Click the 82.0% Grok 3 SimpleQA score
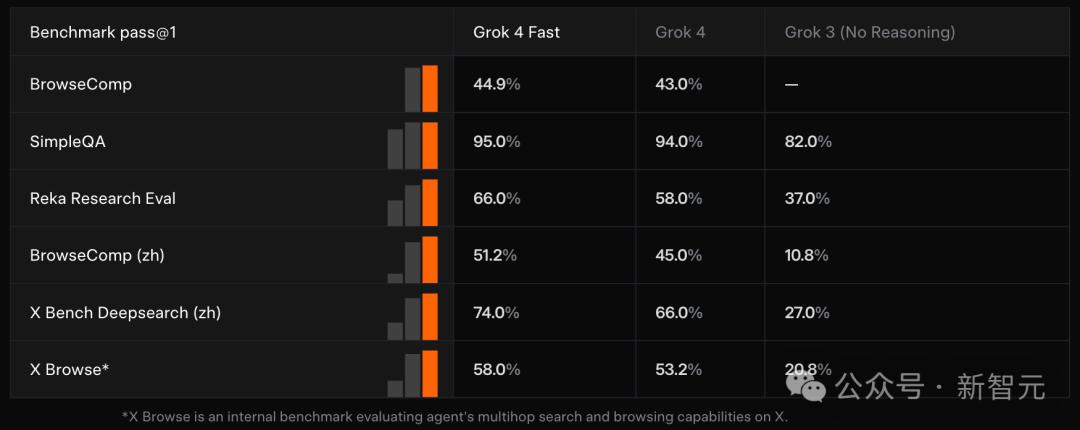The width and height of the screenshot is (1080, 430). [x=808, y=141]
